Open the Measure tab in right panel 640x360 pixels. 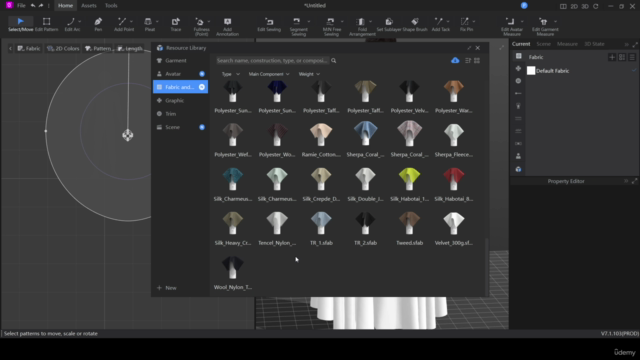pos(567,44)
